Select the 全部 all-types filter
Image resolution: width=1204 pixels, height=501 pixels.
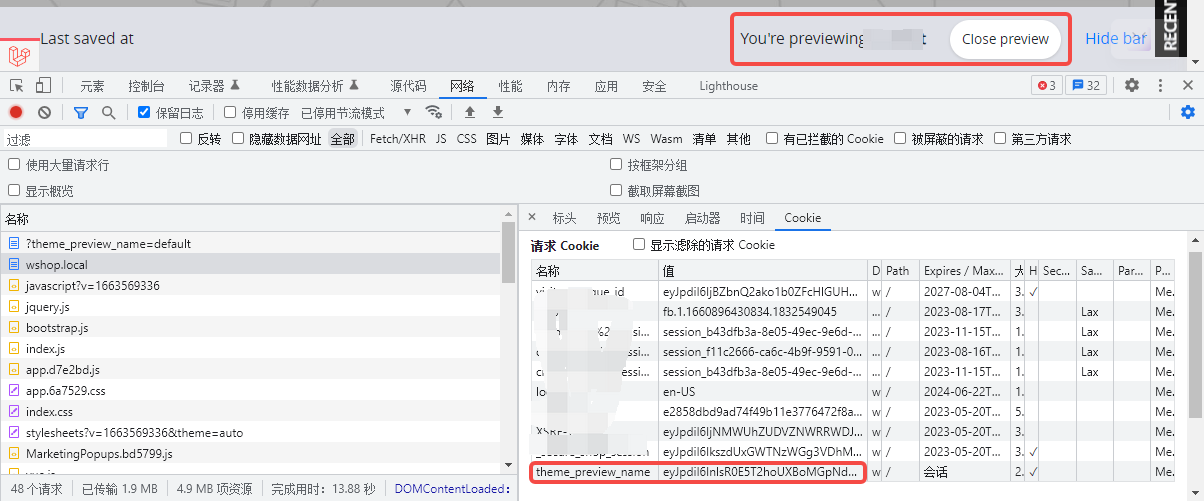click(x=342, y=139)
